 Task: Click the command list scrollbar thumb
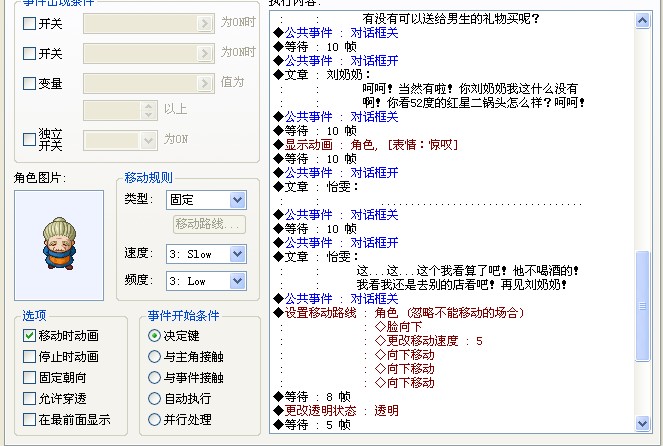point(642,306)
